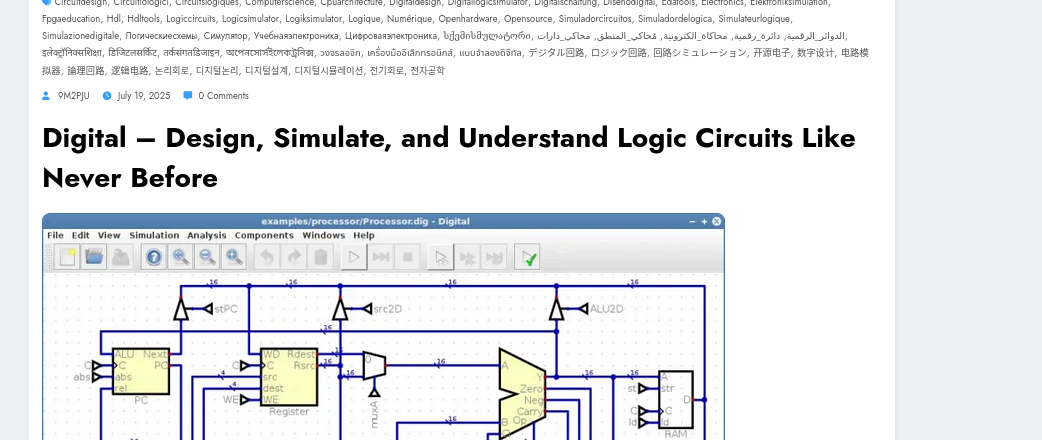Click the PC component block in circuit
Viewport: 1042px width, 440px height.
click(141, 372)
